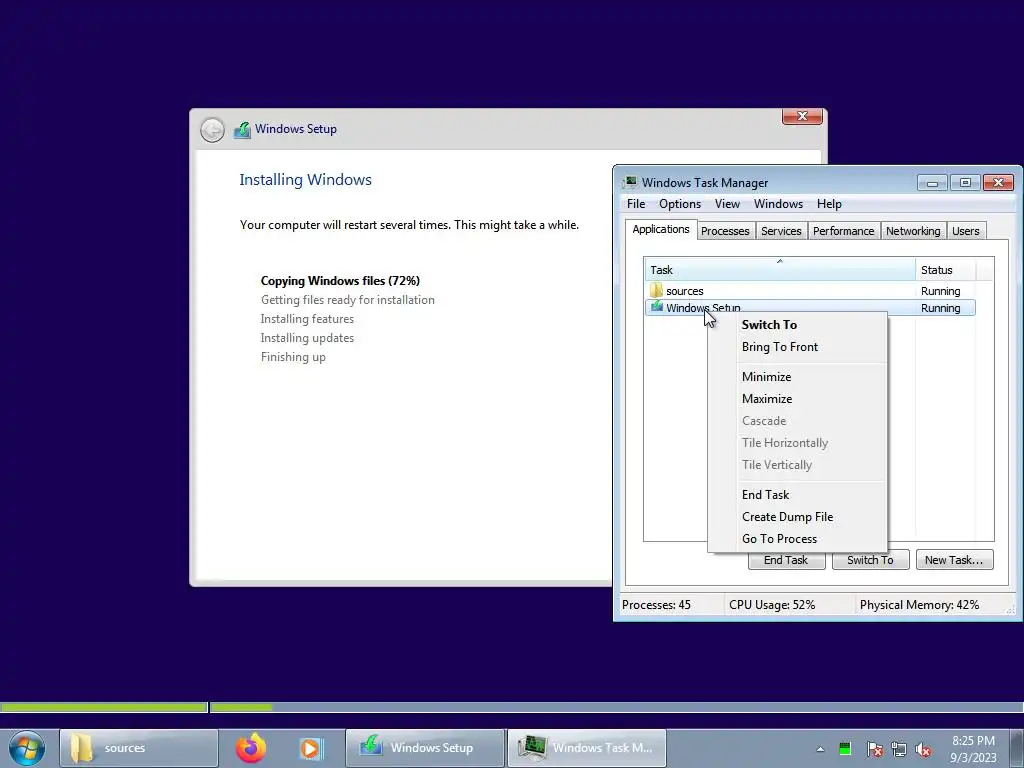
Task: Switch to the Networking tab
Action: tap(913, 231)
